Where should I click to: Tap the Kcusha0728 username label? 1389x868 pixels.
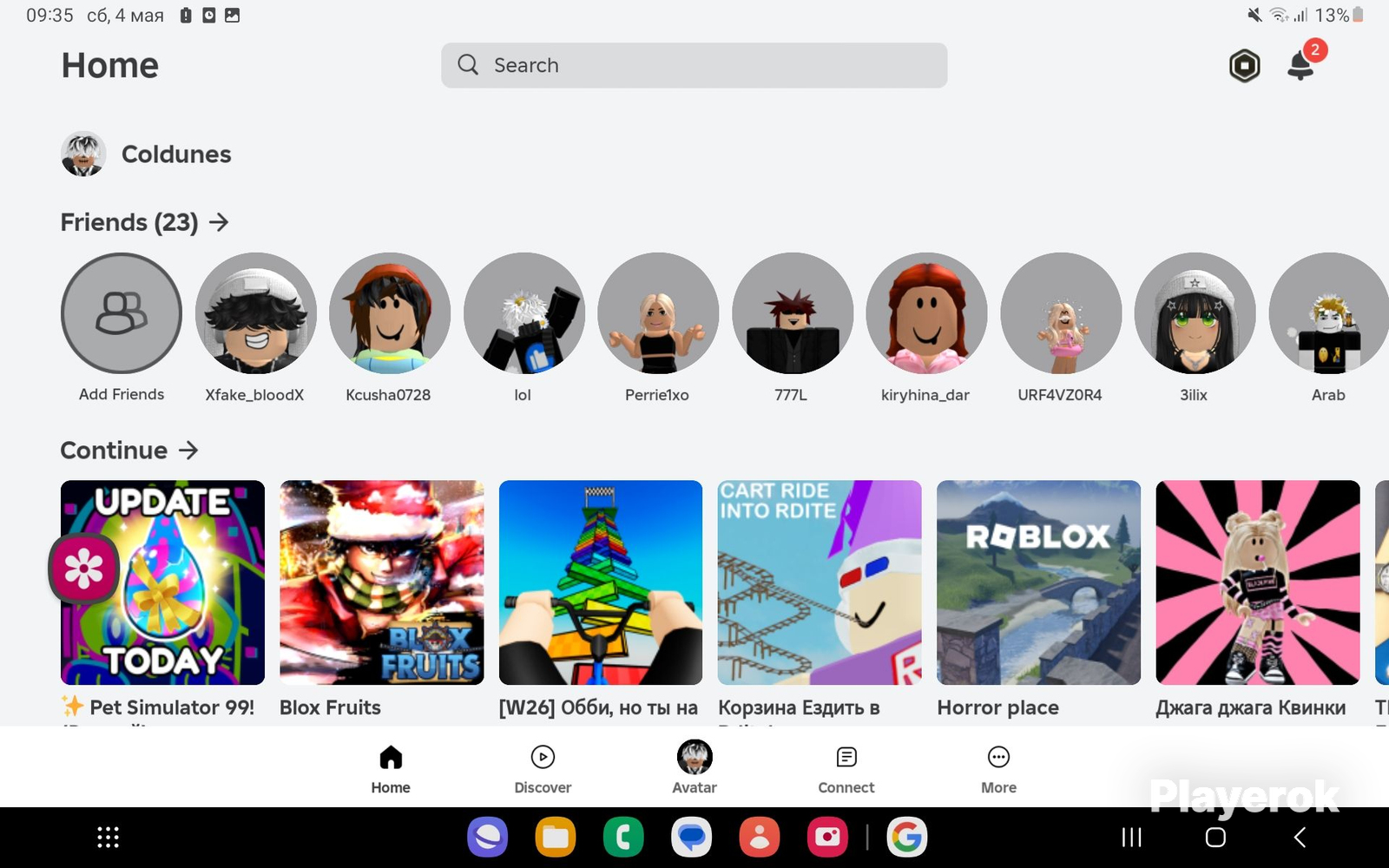click(x=388, y=395)
